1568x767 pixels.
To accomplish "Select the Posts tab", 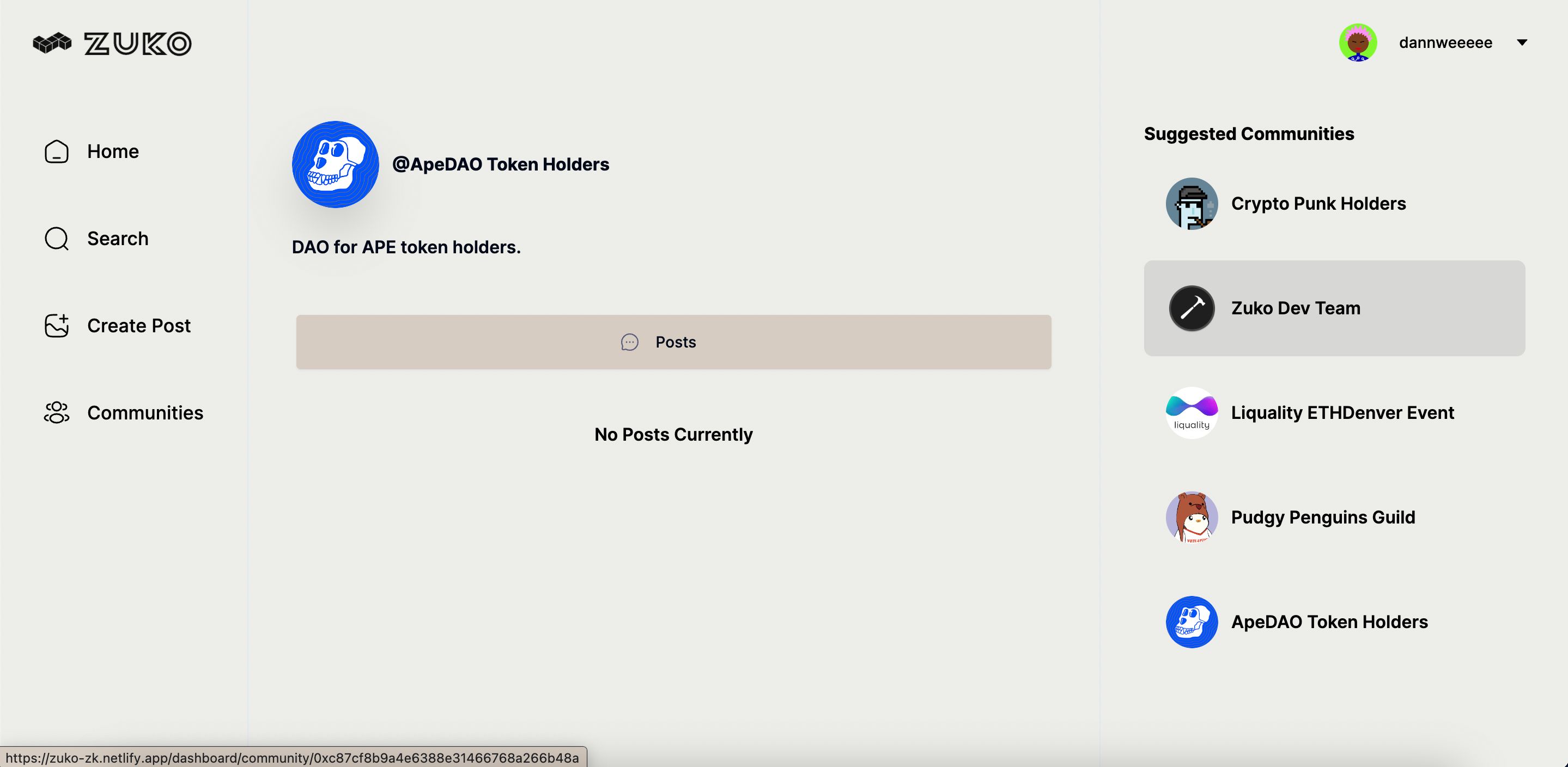I will pos(674,342).
